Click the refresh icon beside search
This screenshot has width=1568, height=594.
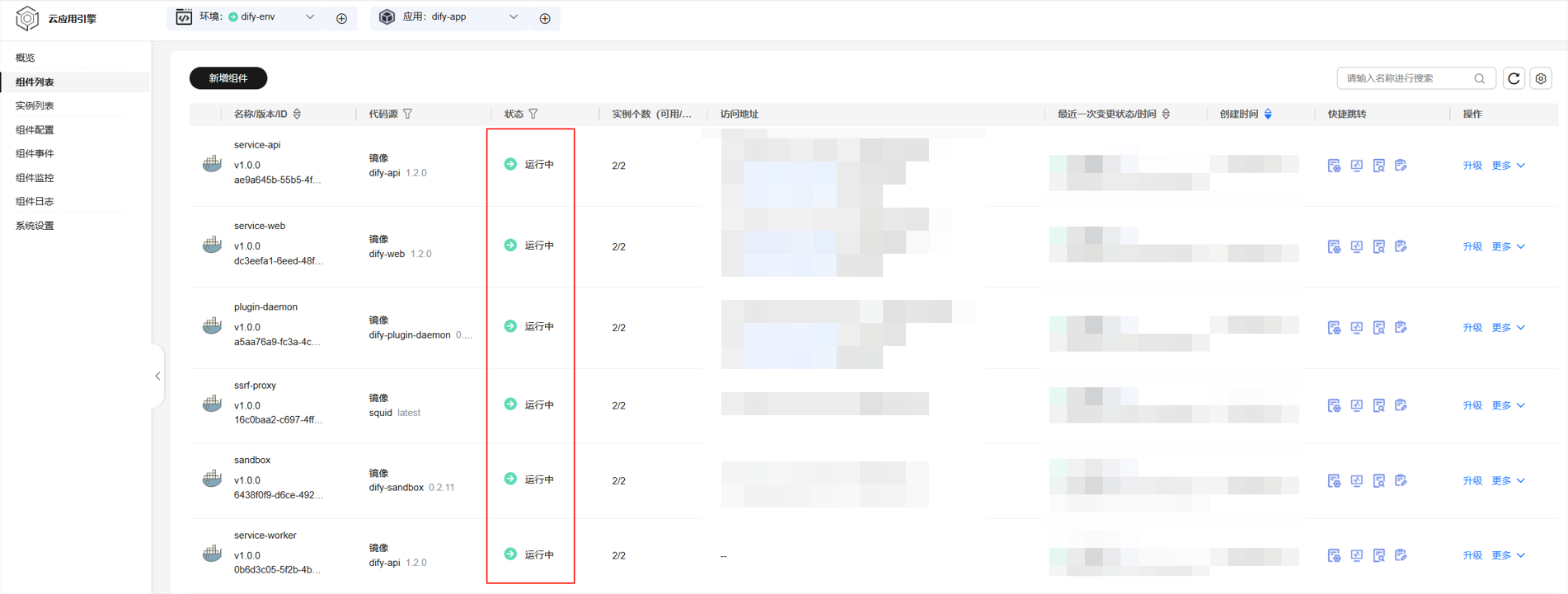click(1514, 78)
